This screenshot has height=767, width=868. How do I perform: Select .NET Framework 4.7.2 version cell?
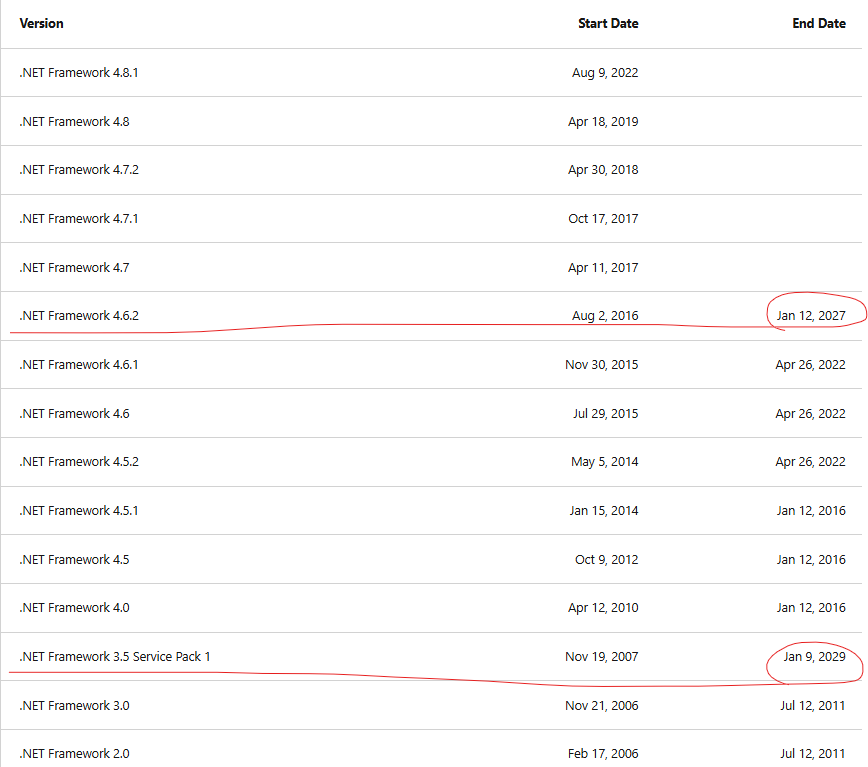(79, 169)
